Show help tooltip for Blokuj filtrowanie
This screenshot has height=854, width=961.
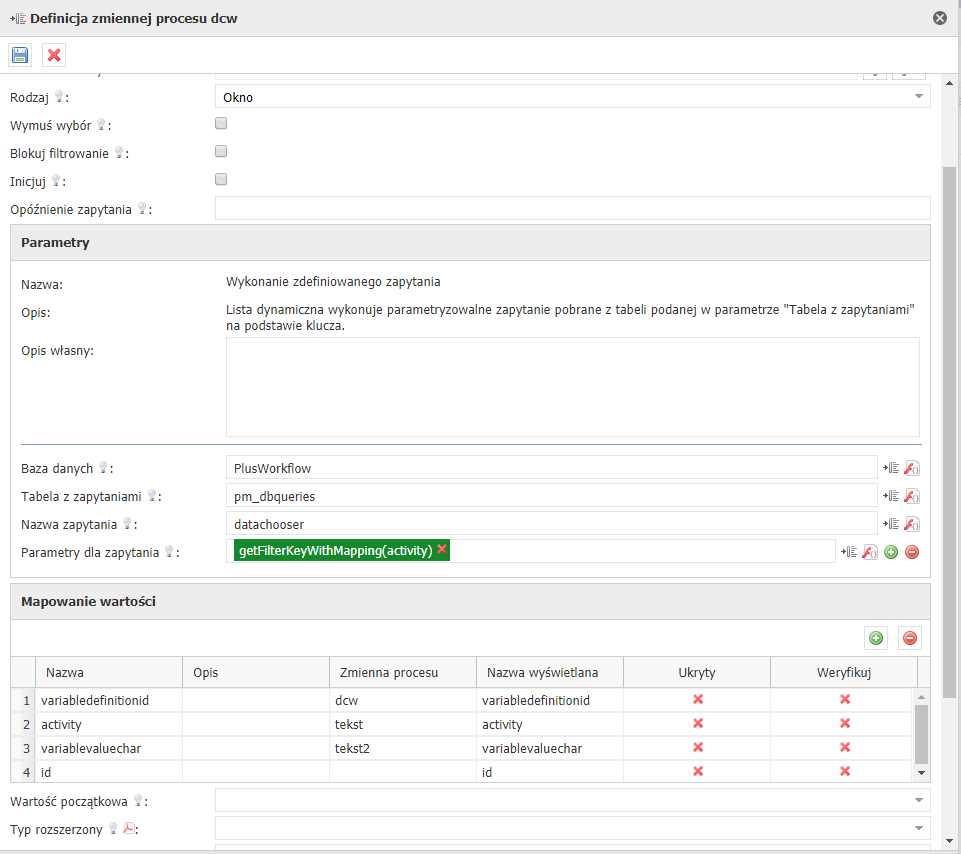119,153
